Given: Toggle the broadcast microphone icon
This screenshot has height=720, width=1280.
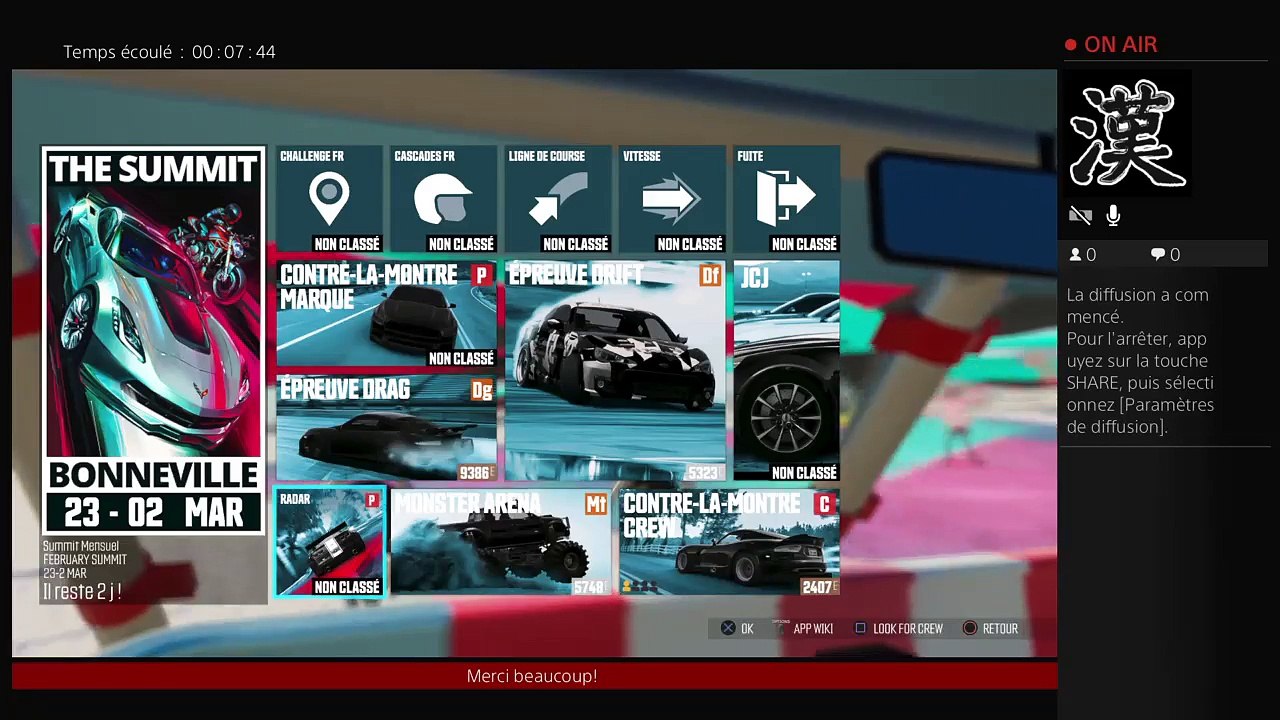Looking at the screenshot, I should (x=1113, y=215).
